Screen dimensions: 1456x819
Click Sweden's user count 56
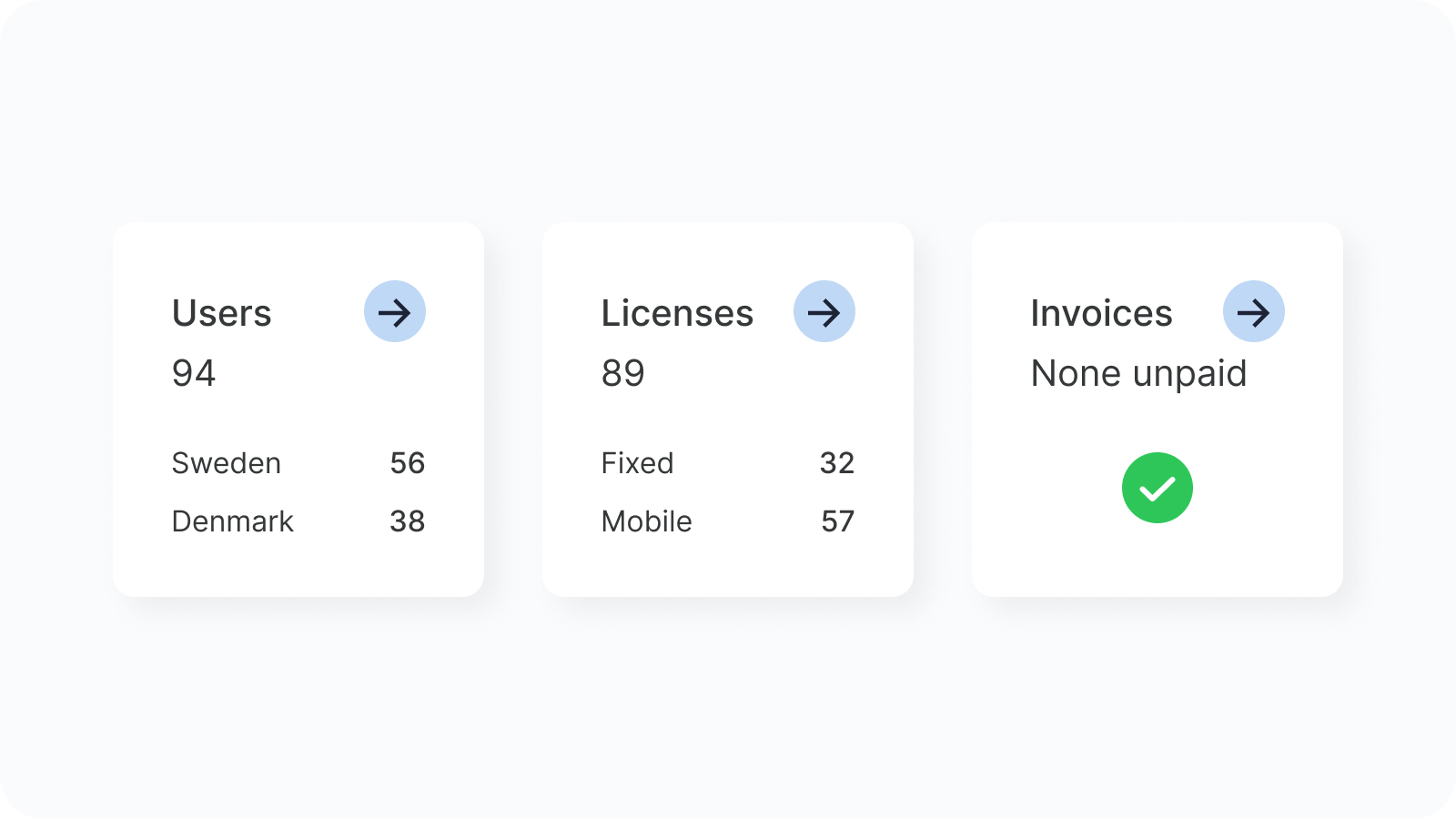click(408, 463)
